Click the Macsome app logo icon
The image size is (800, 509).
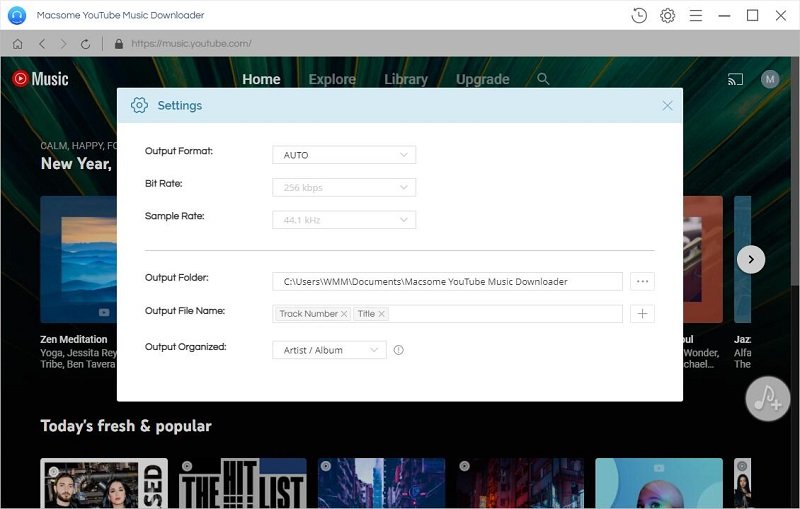click(x=17, y=15)
